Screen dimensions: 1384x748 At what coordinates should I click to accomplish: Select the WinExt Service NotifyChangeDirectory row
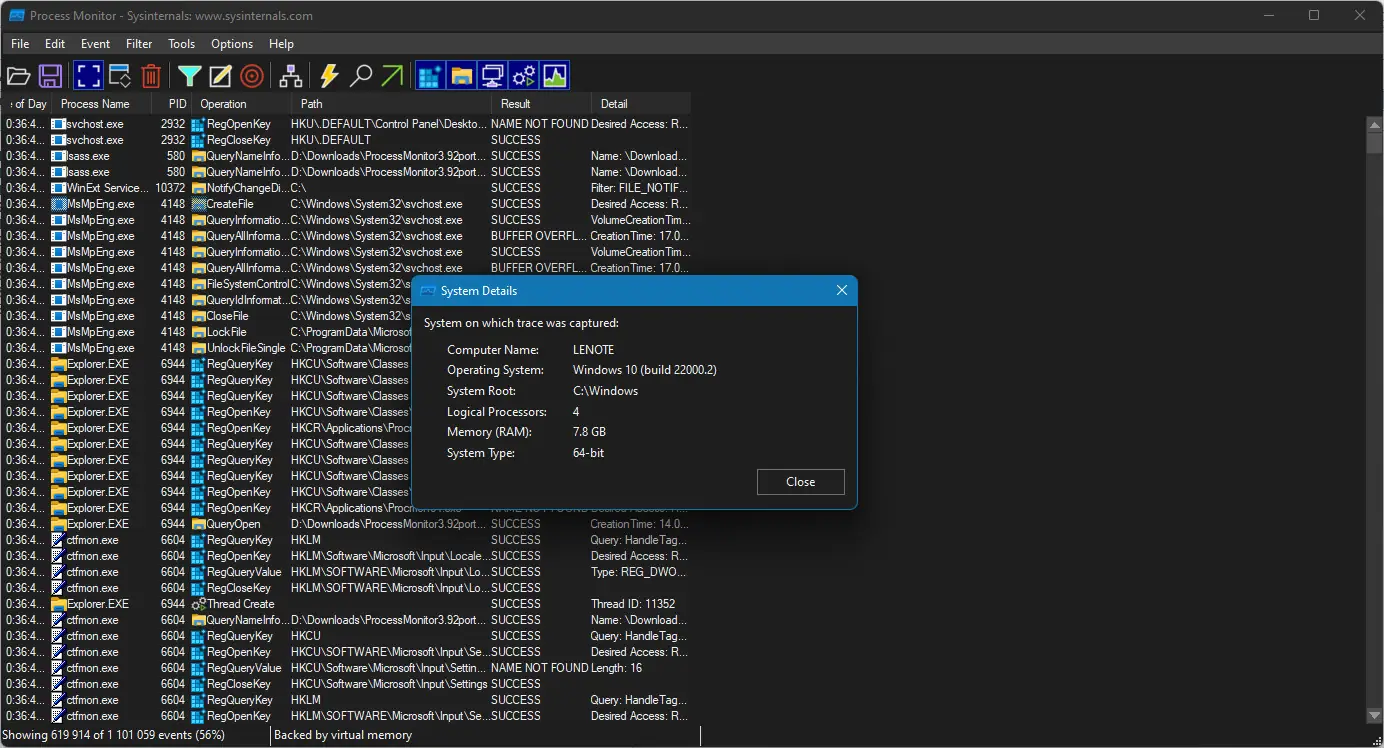click(x=347, y=188)
